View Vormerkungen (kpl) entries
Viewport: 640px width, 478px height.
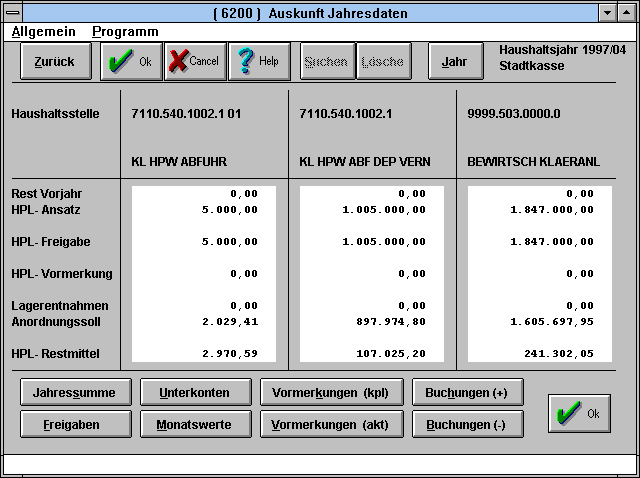(330, 393)
